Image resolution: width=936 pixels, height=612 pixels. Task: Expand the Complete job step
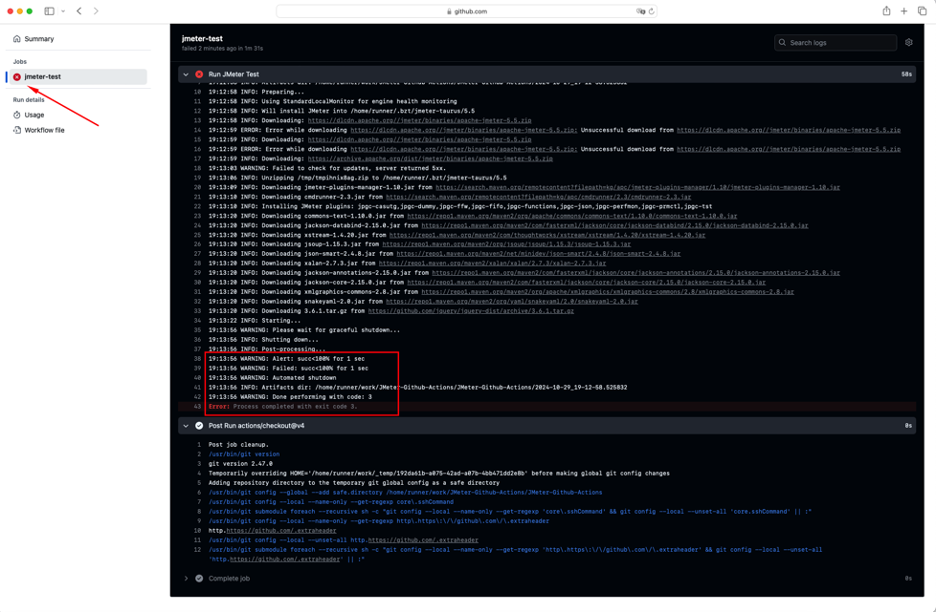[186, 579]
